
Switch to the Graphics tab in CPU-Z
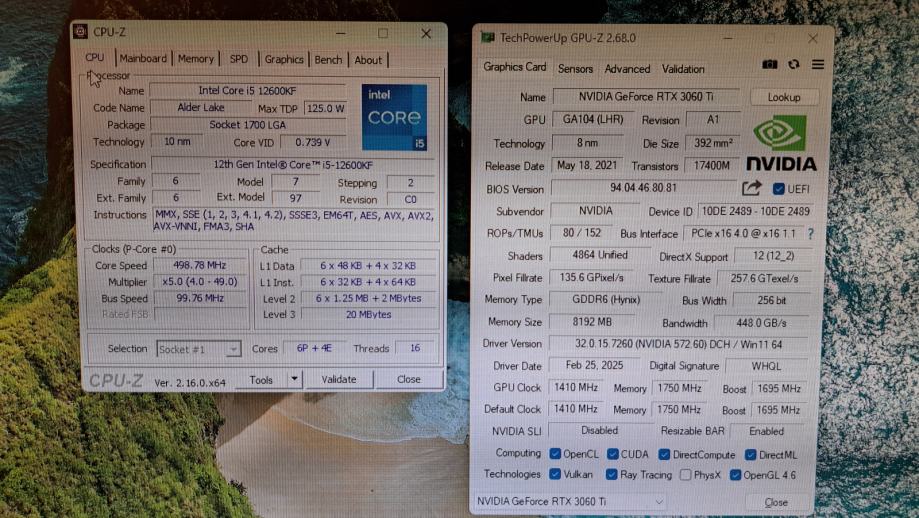[x=284, y=59]
